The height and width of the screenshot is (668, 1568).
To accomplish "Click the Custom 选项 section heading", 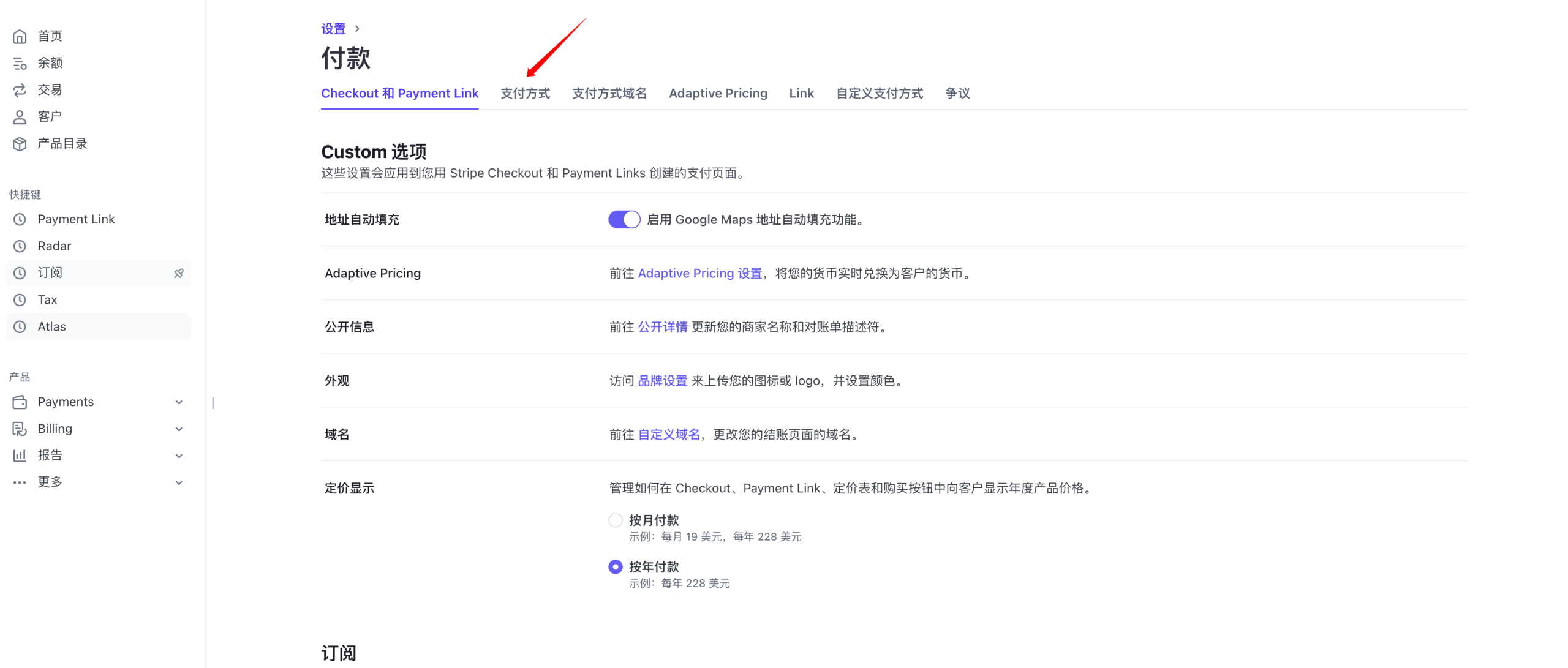I will click(x=374, y=151).
